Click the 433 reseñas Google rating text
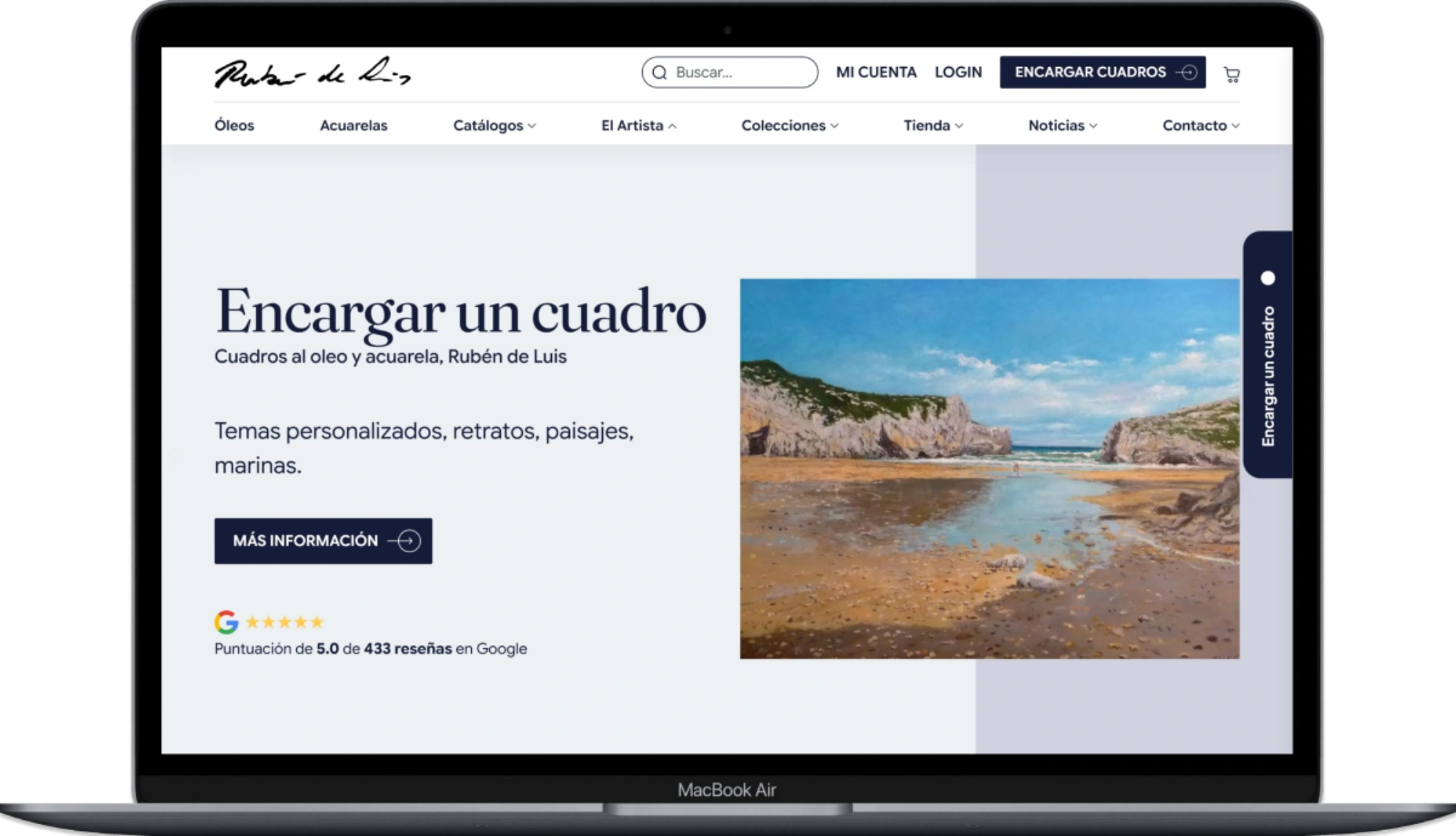This screenshot has height=836, width=1456. pos(371,649)
